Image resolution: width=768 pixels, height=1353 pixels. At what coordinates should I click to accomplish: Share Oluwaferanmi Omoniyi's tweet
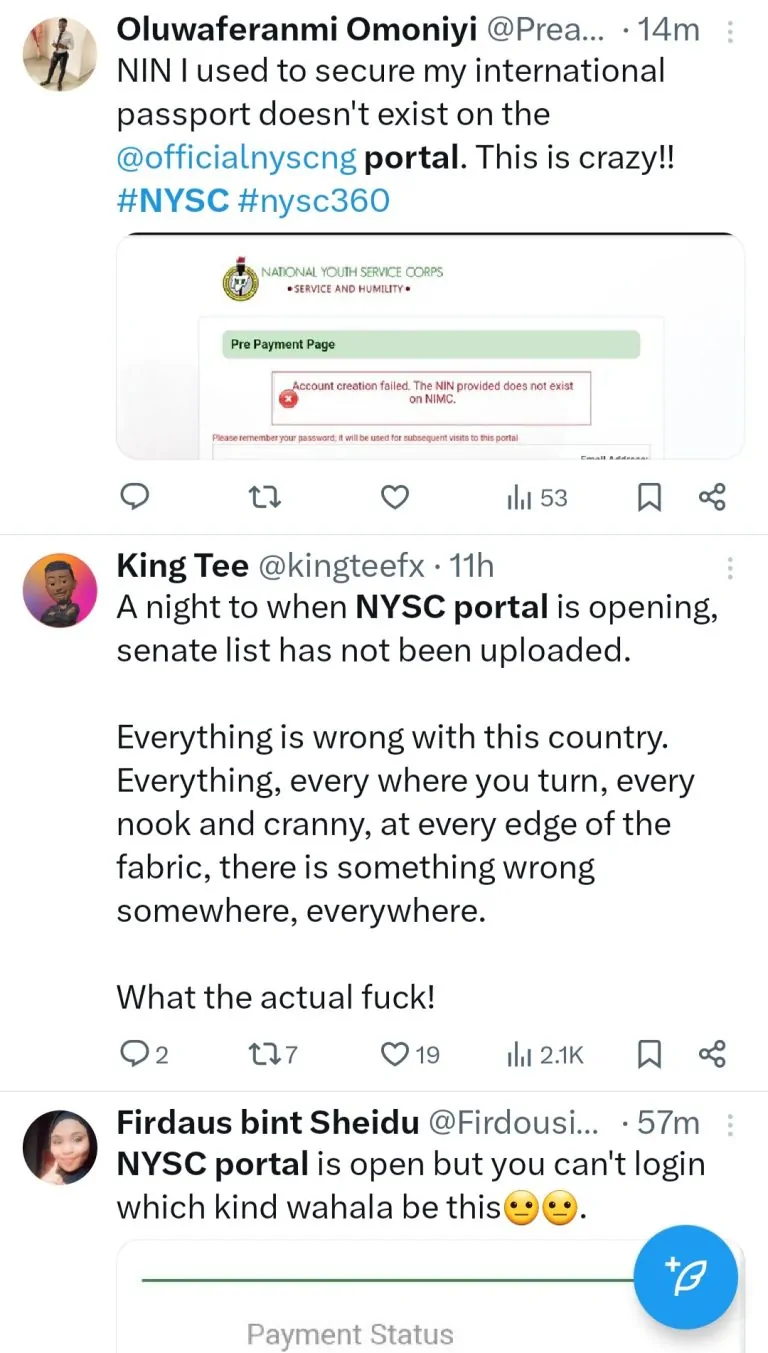pyautogui.click(x=712, y=497)
